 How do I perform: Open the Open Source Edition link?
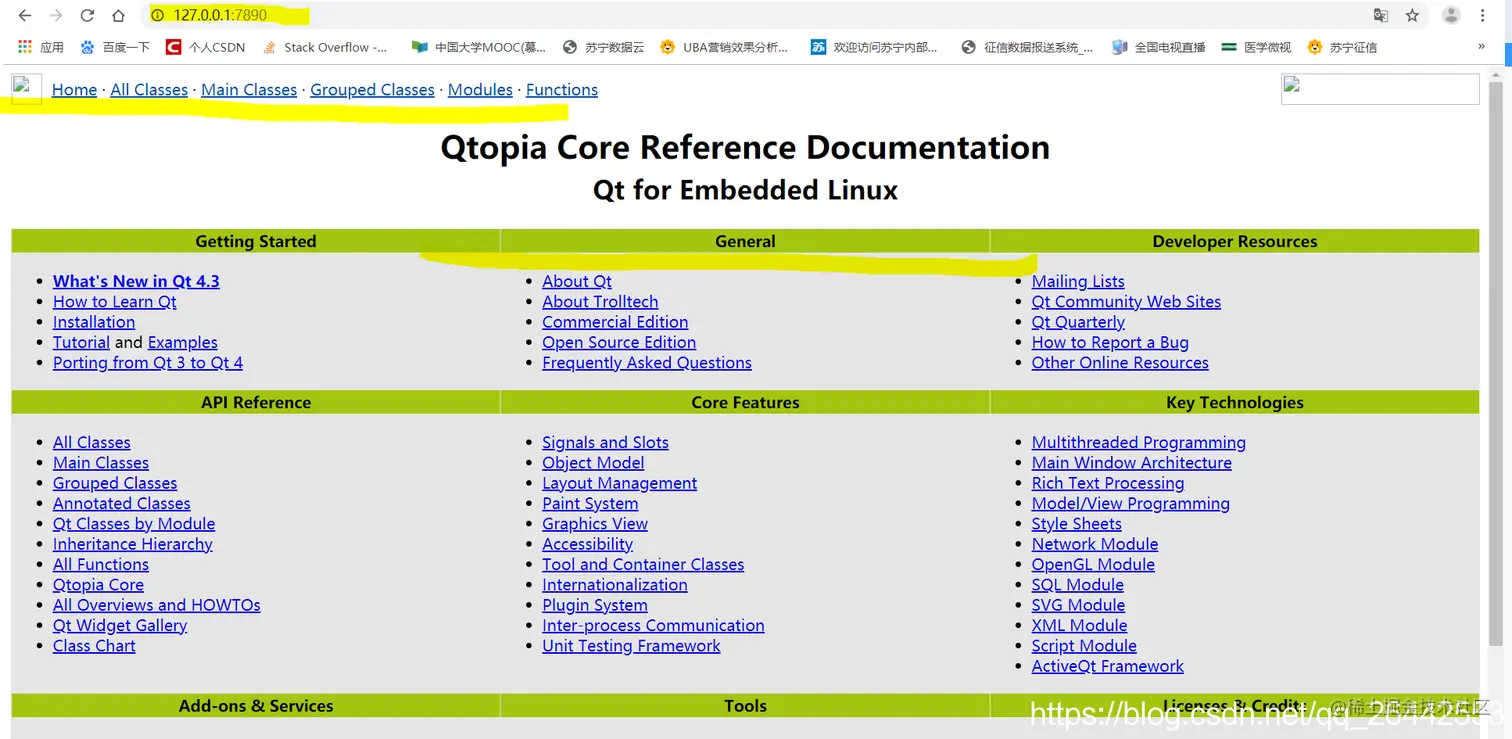pos(619,342)
